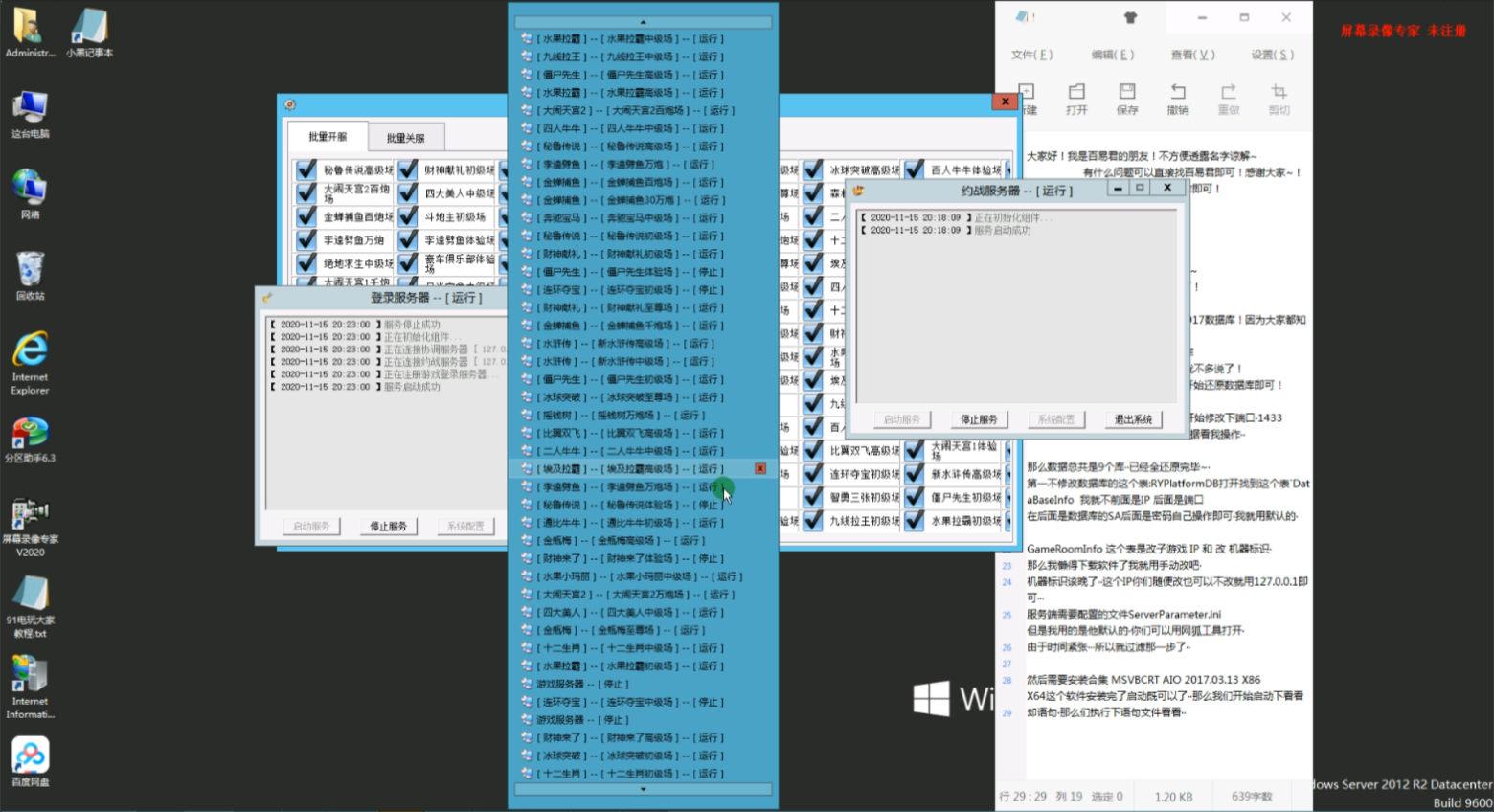Open the 百度网盘 desktop icon
This screenshot has height=812, width=1494.
coord(31,761)
